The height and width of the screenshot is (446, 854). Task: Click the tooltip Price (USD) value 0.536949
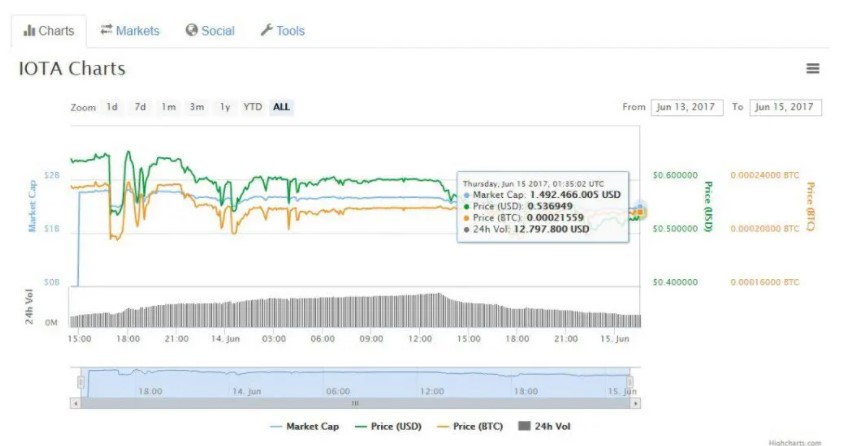(550, 206)
